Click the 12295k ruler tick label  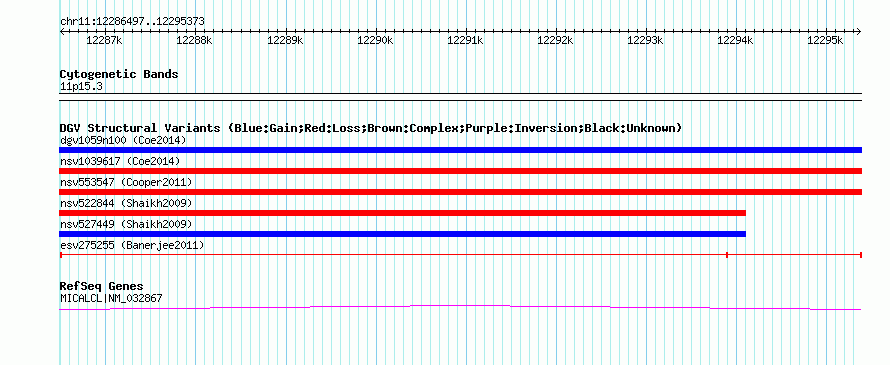pyautogui.click(x=825, y=40)
